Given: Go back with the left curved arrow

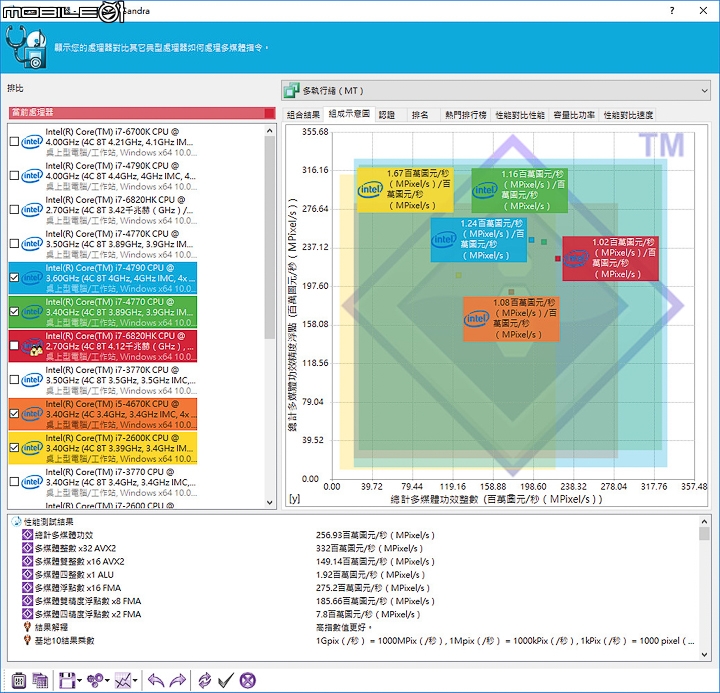Looking at the screenshot, I should pos(156,680).
